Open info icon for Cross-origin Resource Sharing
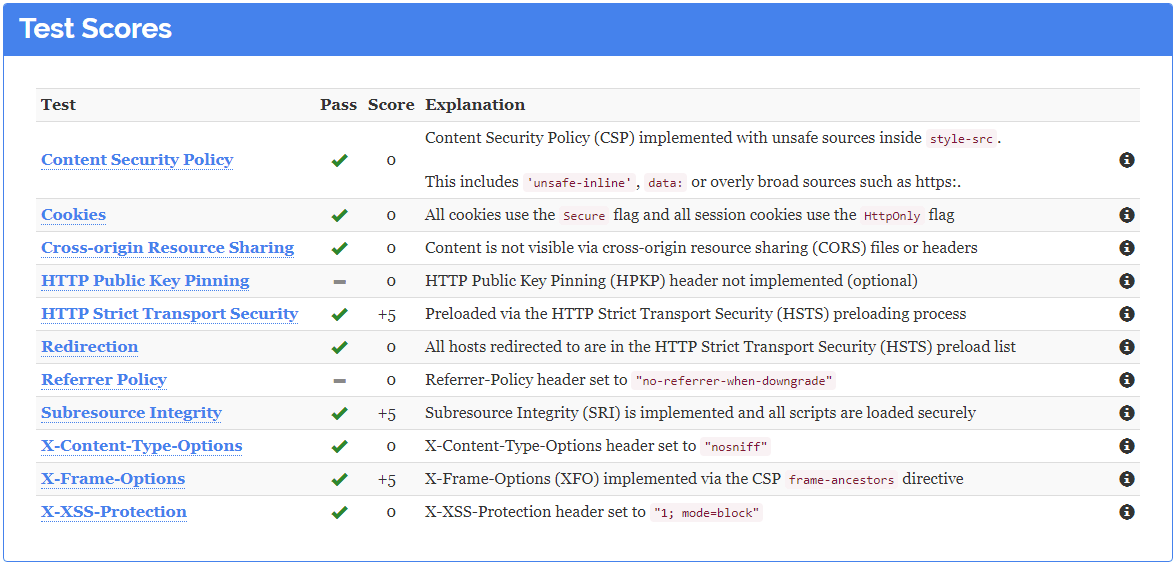This screenshot has height=566, width=1176. [1126, 248]
